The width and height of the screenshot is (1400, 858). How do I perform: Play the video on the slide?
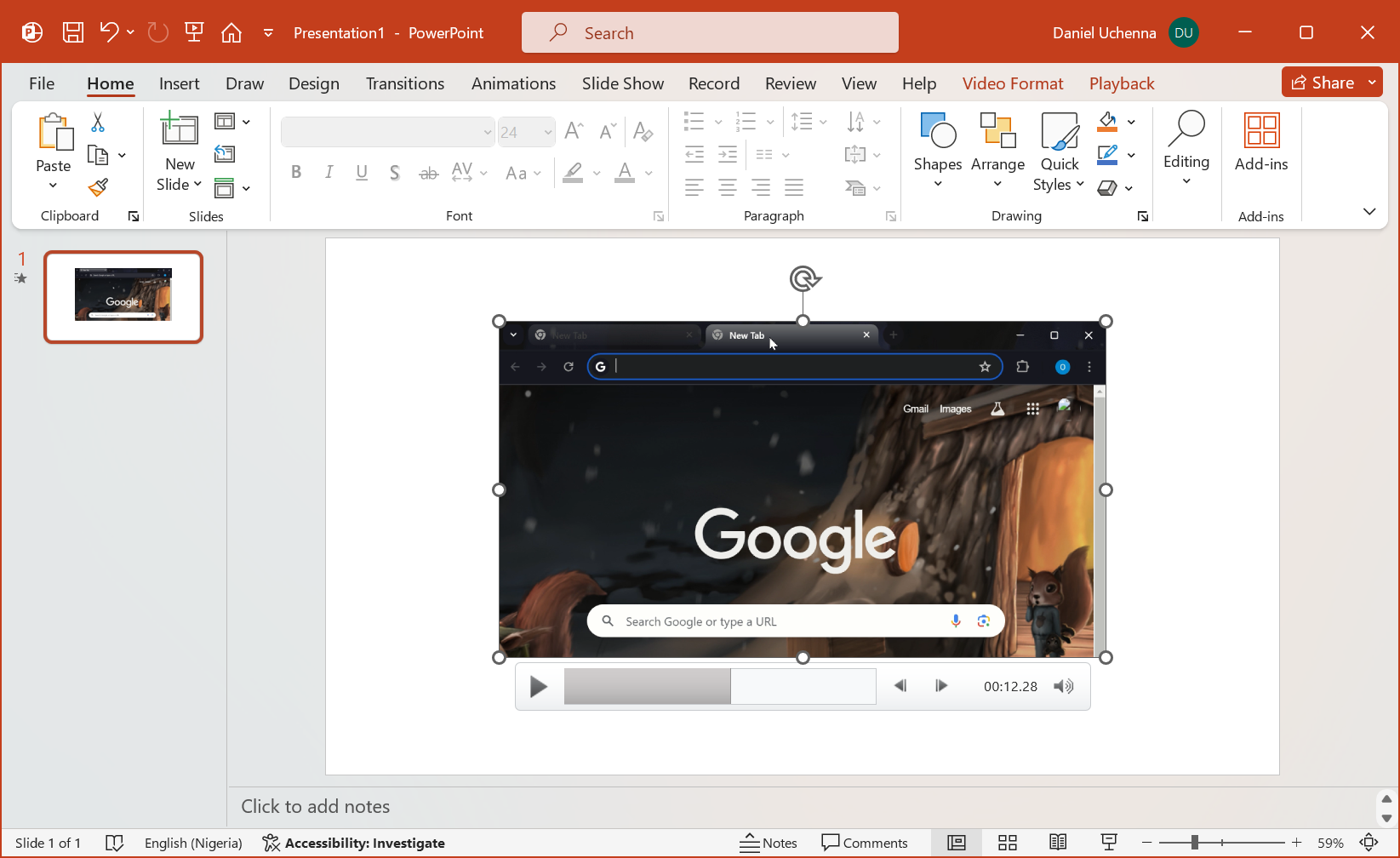point(538,686)
